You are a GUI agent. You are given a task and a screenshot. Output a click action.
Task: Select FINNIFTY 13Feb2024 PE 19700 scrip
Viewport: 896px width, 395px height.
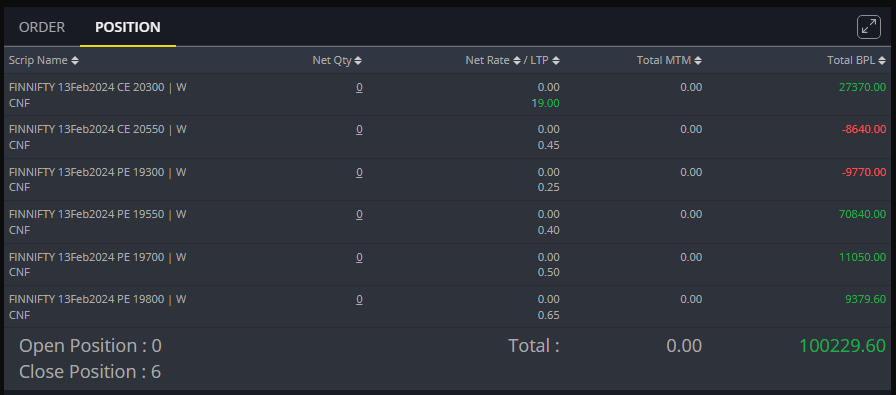click(x=98, y=257)
